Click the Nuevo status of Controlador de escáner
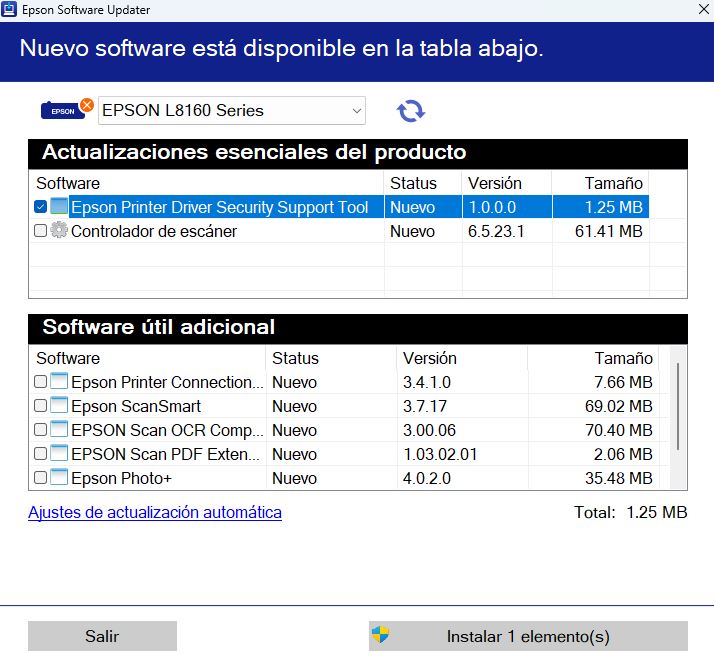This screenshot has width=714, height=665. pos(412,231)
